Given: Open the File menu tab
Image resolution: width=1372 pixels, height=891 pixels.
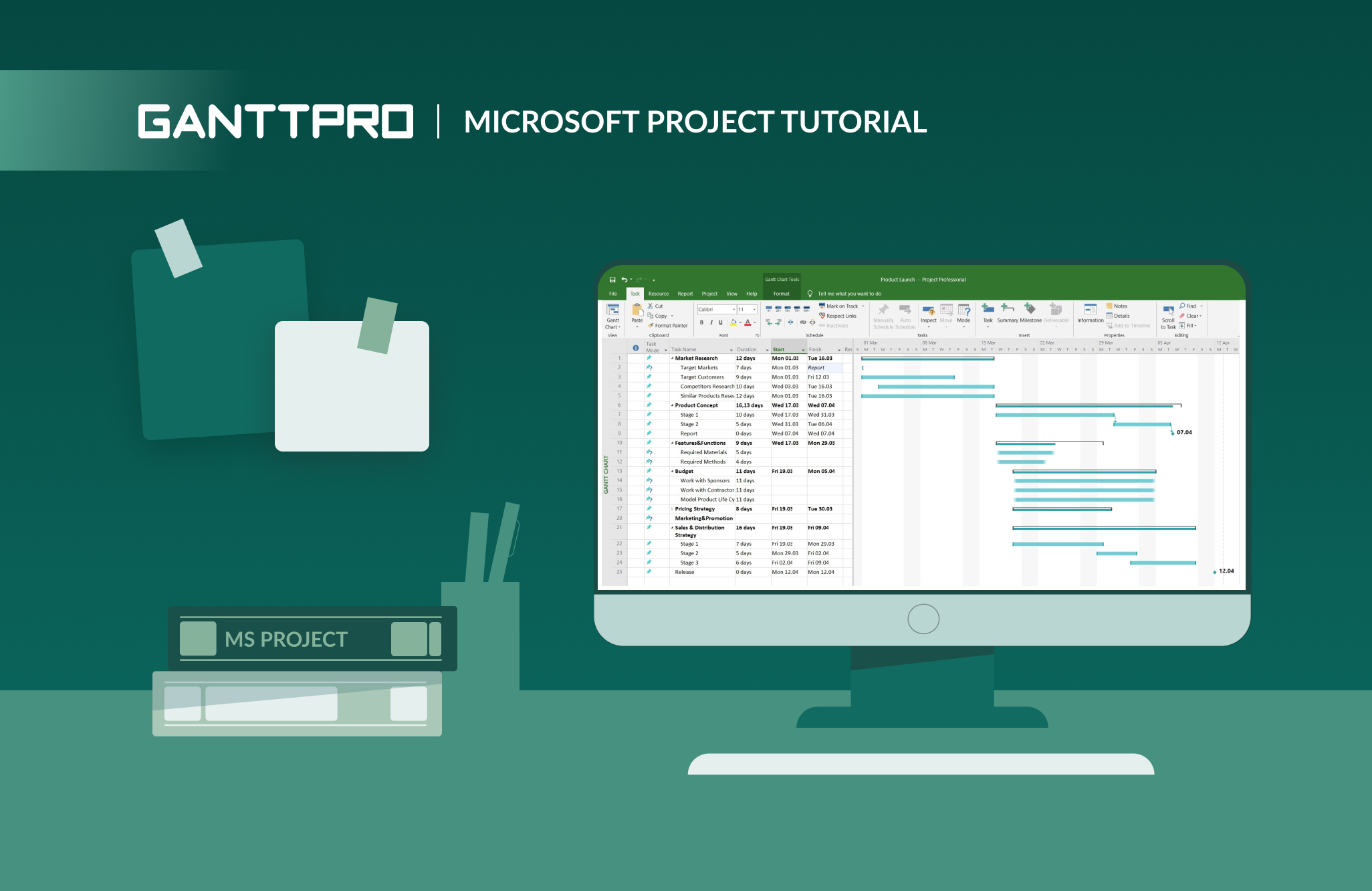Looking at the screenshot, I should [x=612, y=294].
